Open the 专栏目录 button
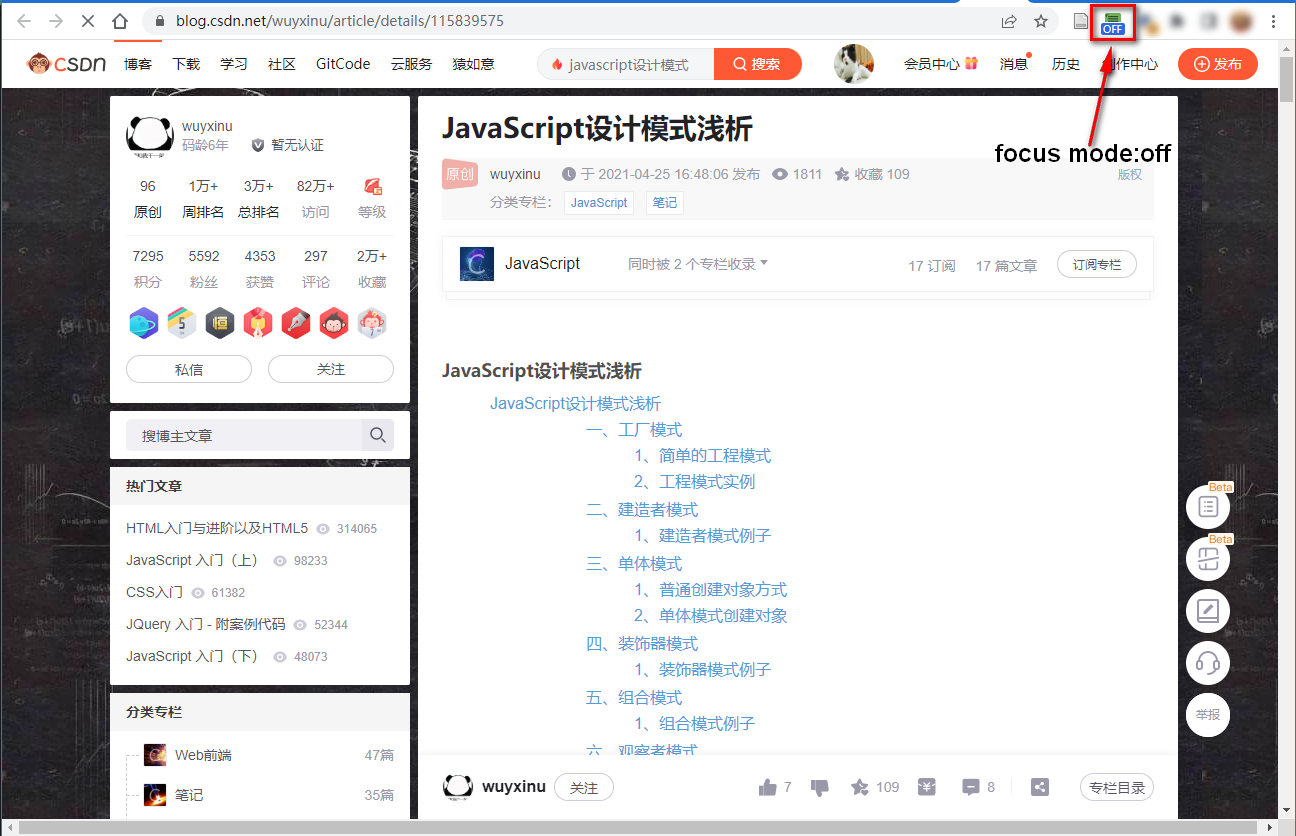The image size is (1296, 836). click(x=1117, y=787)
